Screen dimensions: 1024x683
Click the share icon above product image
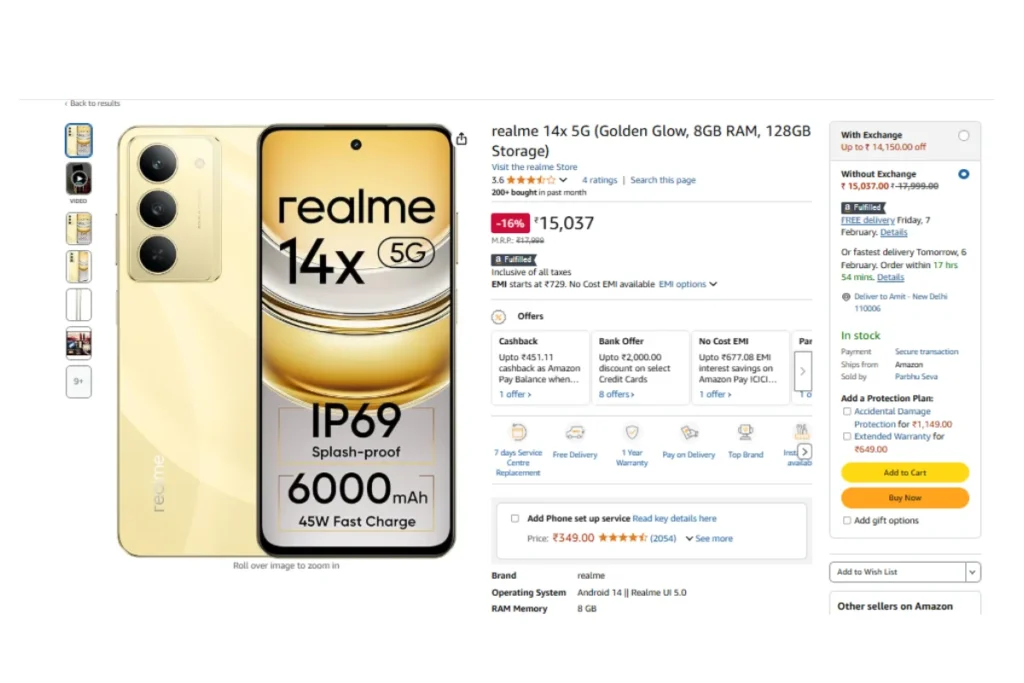click(462, 138)
